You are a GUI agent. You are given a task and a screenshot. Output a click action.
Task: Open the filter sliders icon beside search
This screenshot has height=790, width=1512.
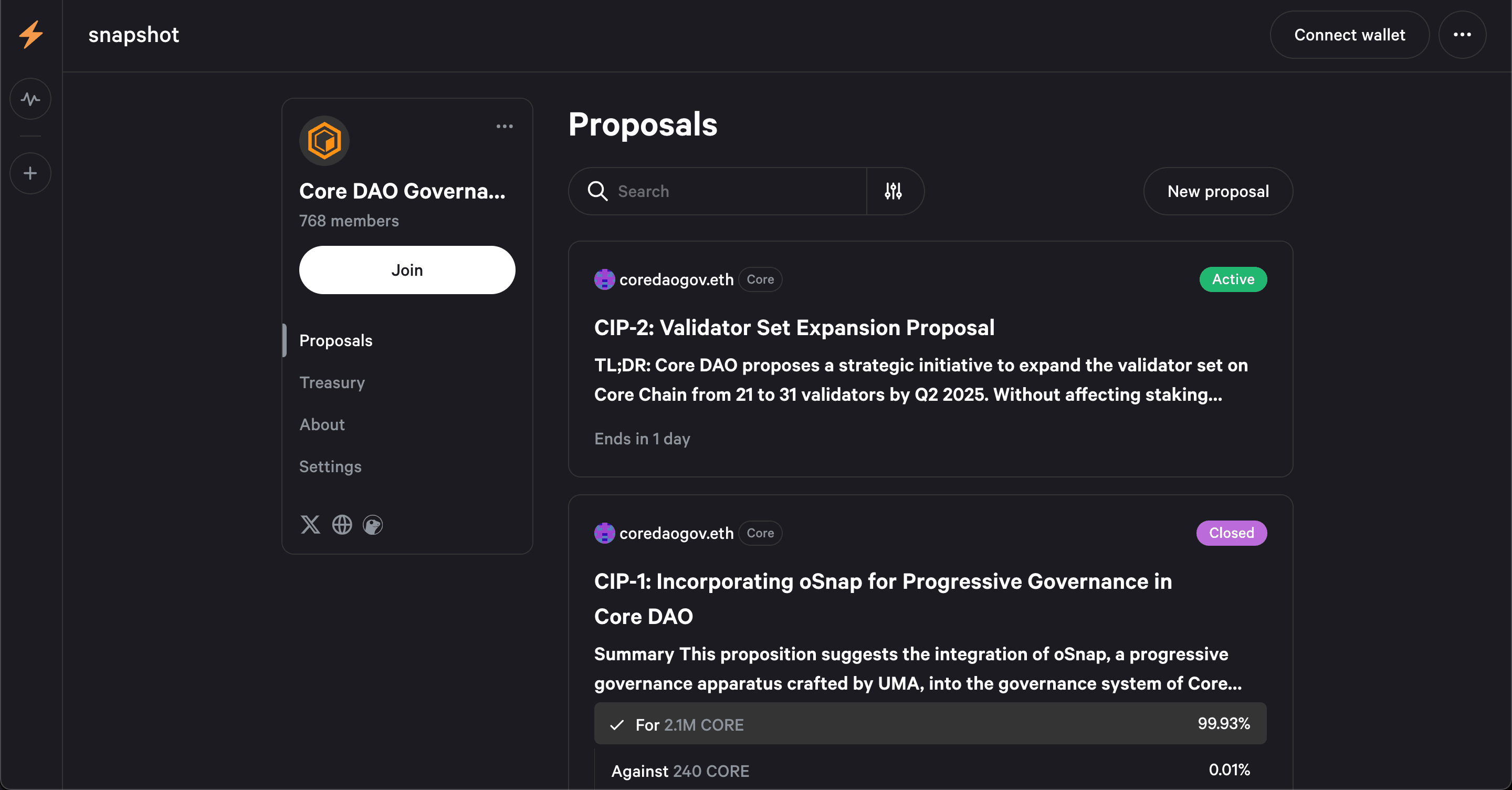pyautogui.click(x=894, y=192)
